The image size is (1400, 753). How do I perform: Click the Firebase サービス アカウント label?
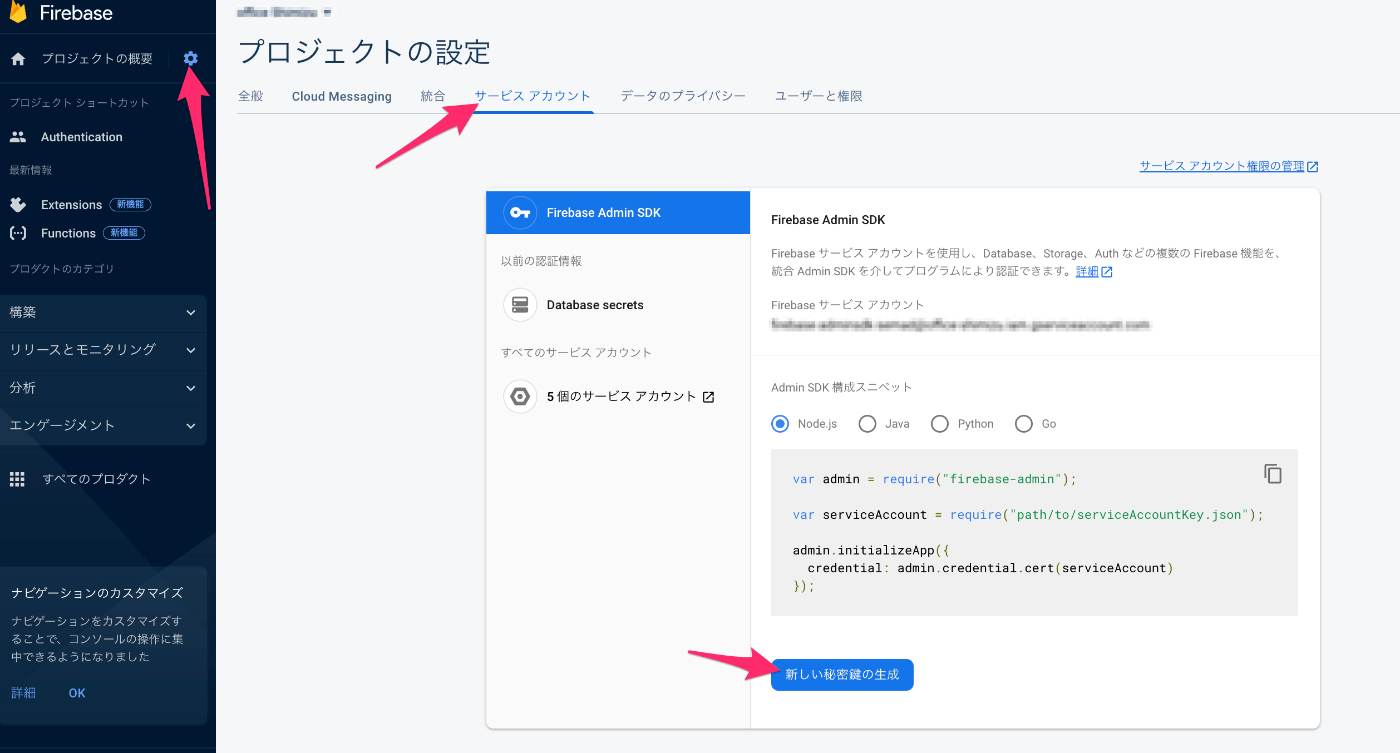point(848,305)
